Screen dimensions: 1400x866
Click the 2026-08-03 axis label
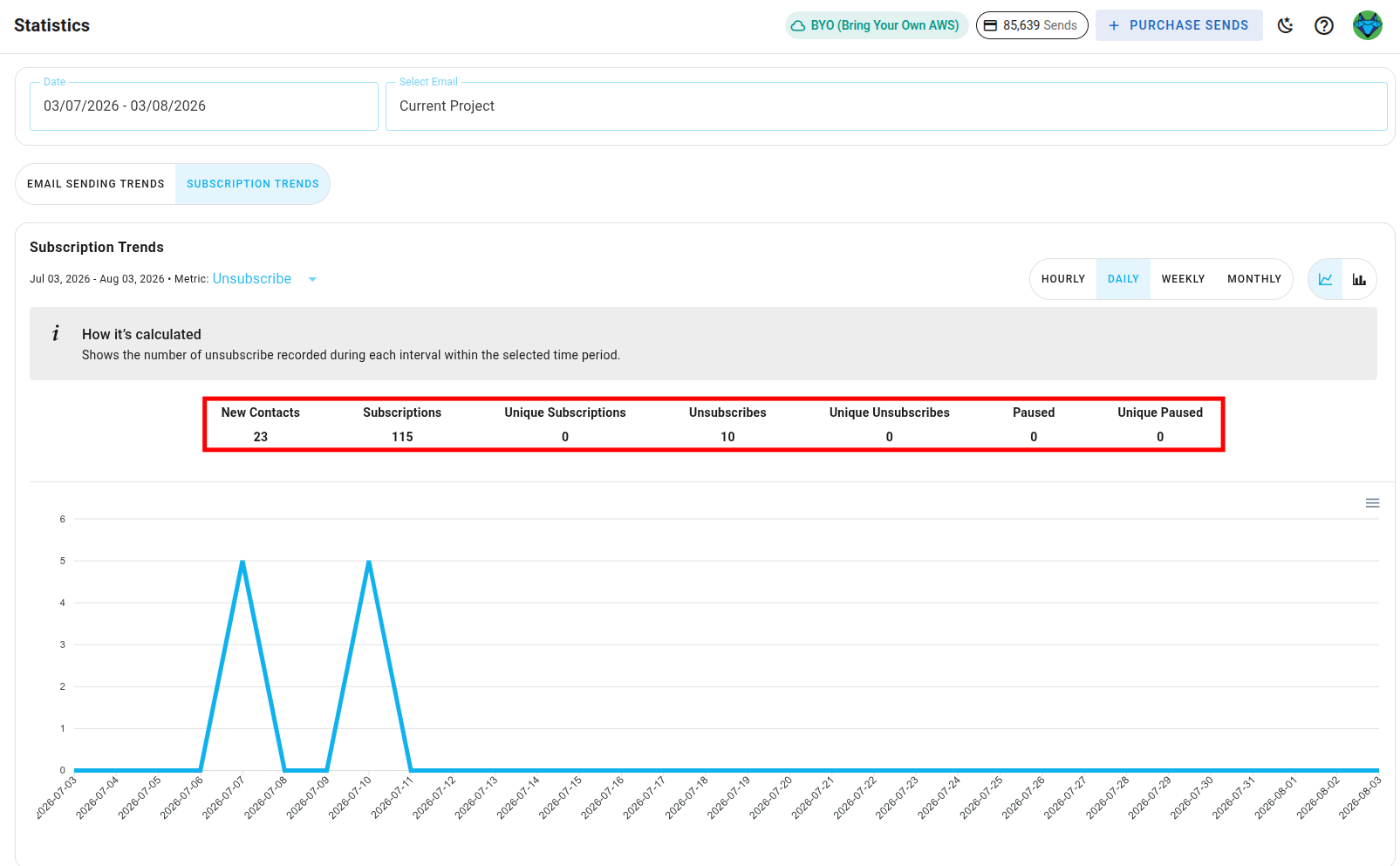point(1360,797)
